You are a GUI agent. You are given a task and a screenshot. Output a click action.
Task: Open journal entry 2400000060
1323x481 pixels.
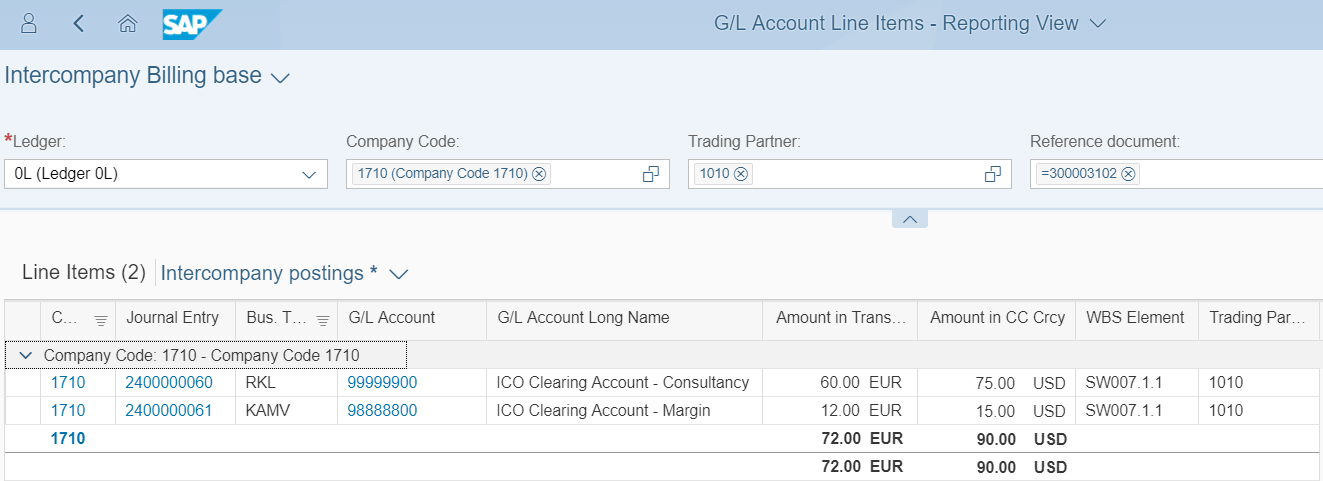[x=169, y=382]
